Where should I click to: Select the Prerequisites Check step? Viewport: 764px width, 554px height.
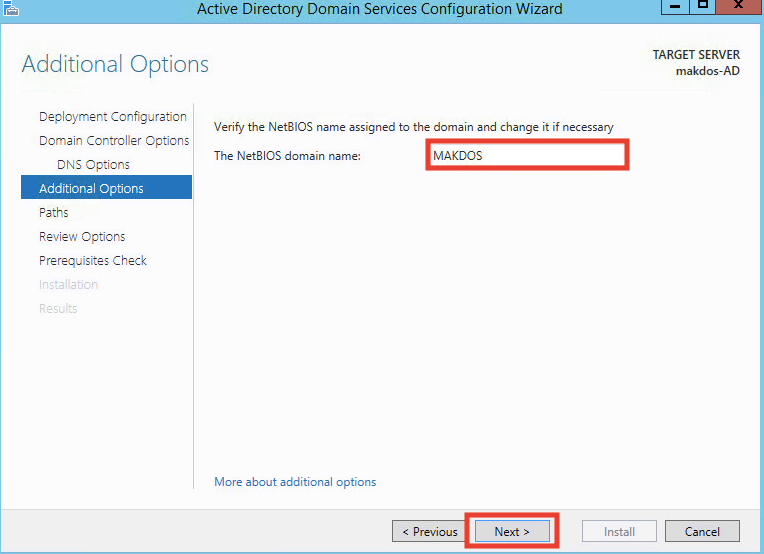93,261
